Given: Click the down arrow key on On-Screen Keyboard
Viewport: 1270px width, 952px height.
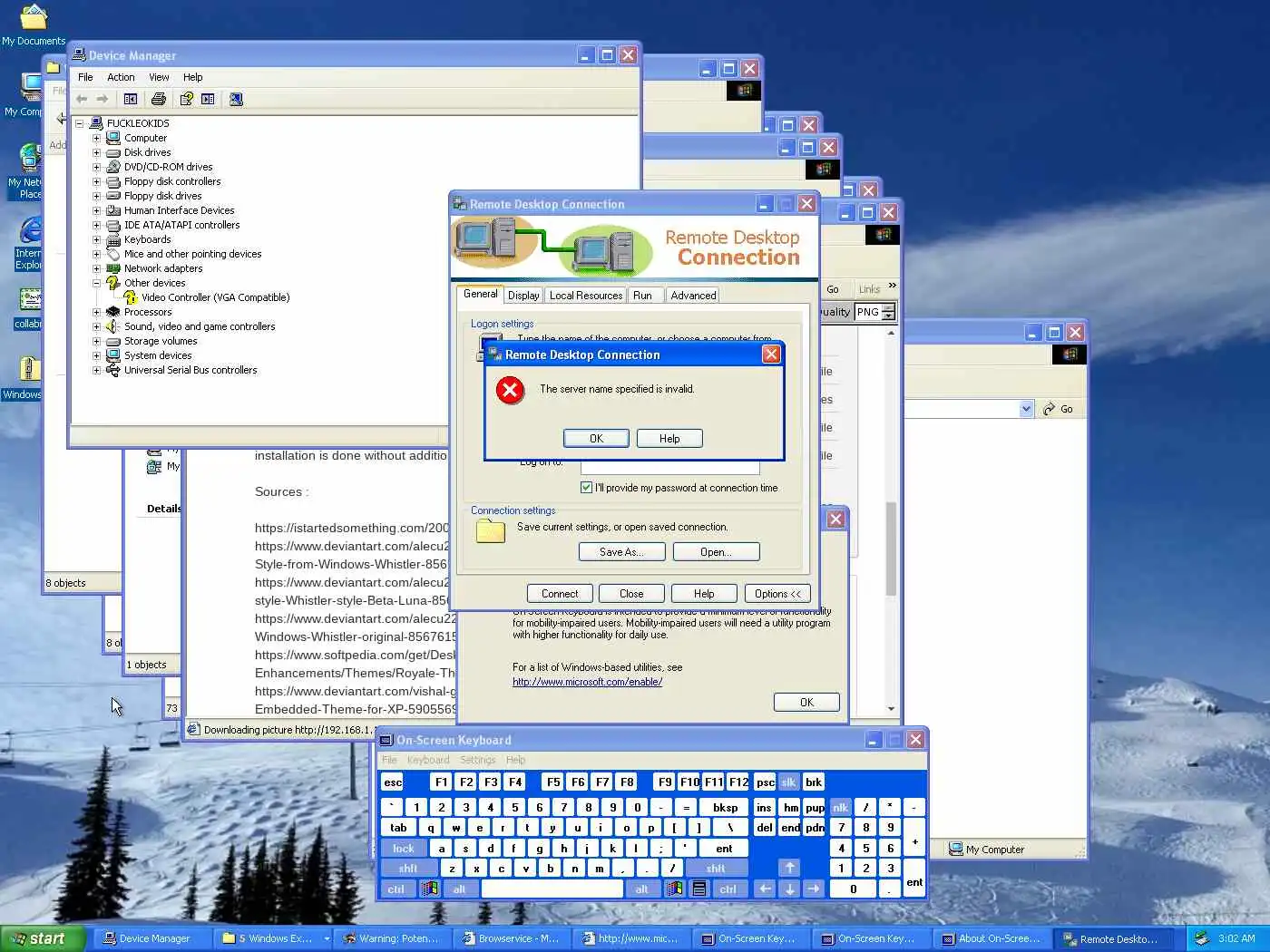Looking at the screenshot, I should pos(789,889).
